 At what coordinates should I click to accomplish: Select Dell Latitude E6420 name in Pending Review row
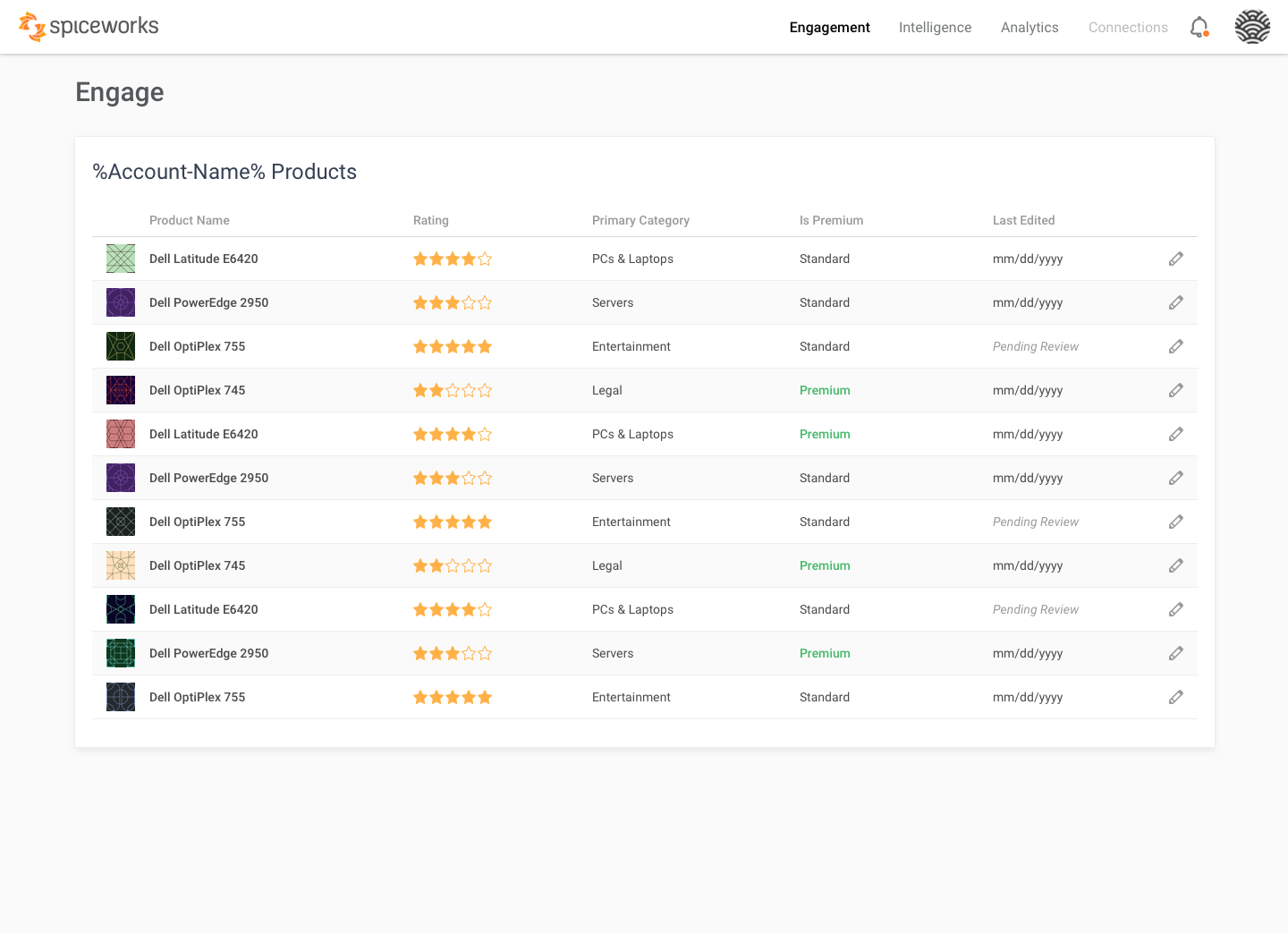point(203,609)
